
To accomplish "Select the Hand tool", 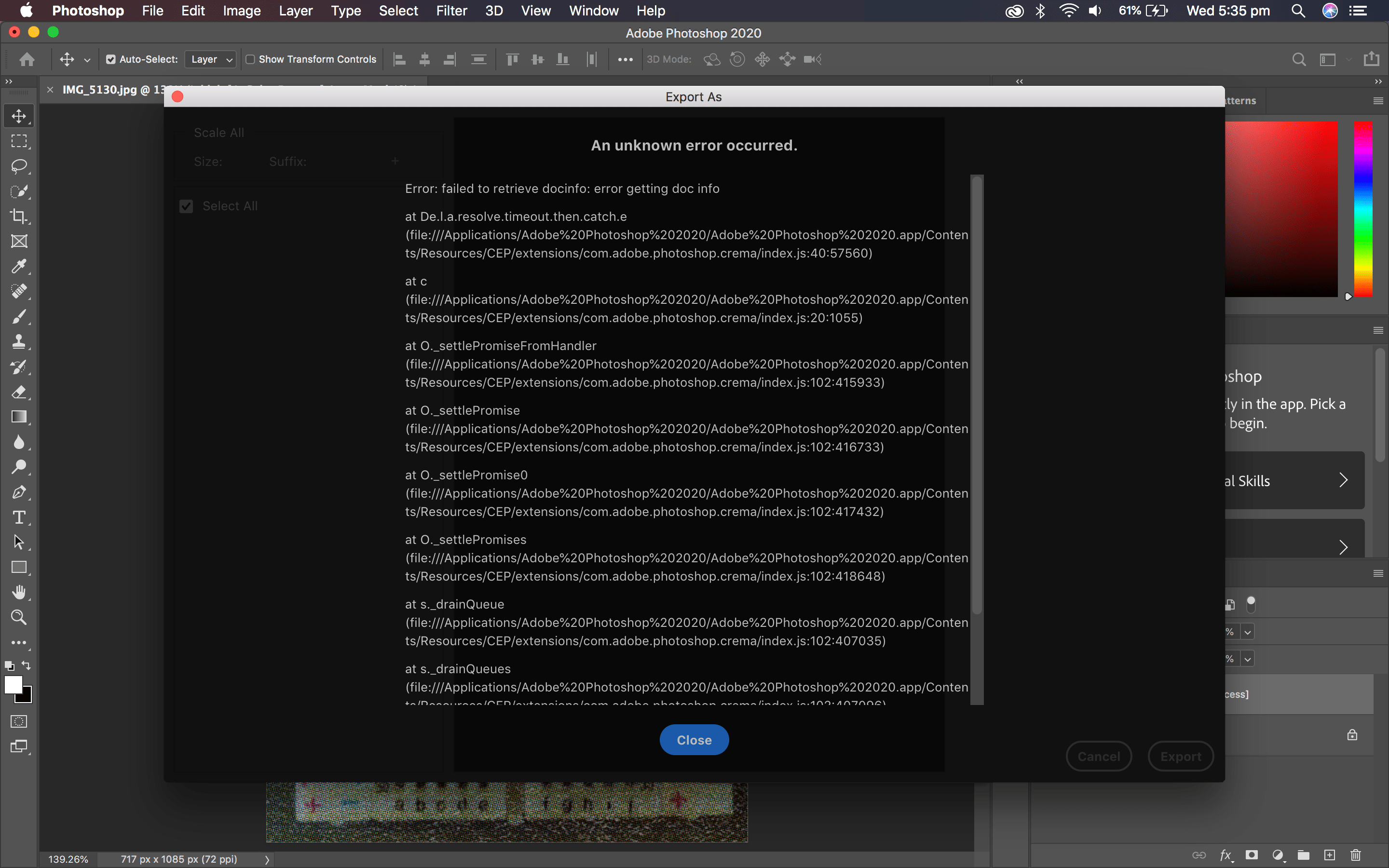I will (19, 593).
